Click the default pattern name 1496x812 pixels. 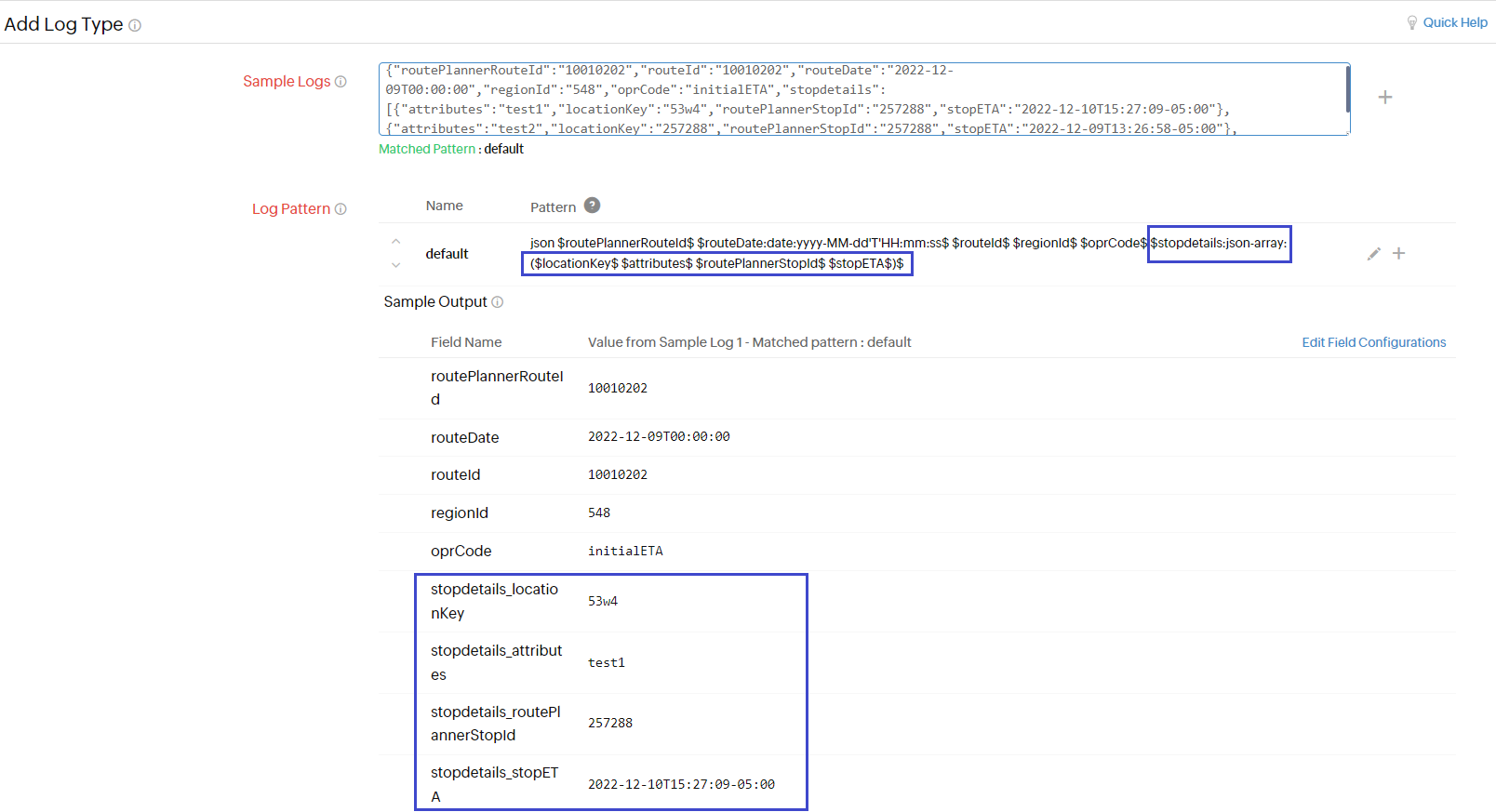coord(447,254)
